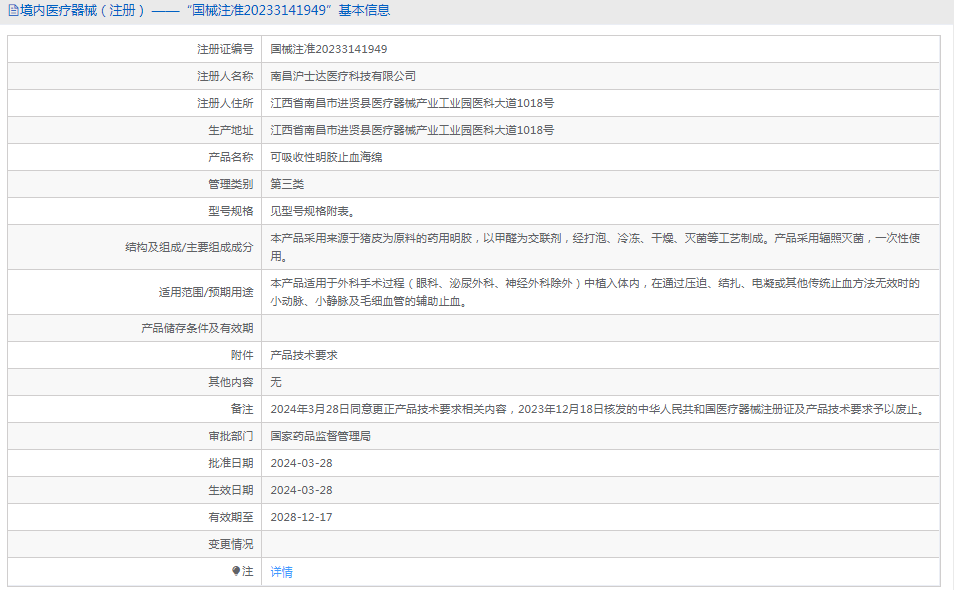Click the 型号规格 label
The image size is (954, 590).
231,211
